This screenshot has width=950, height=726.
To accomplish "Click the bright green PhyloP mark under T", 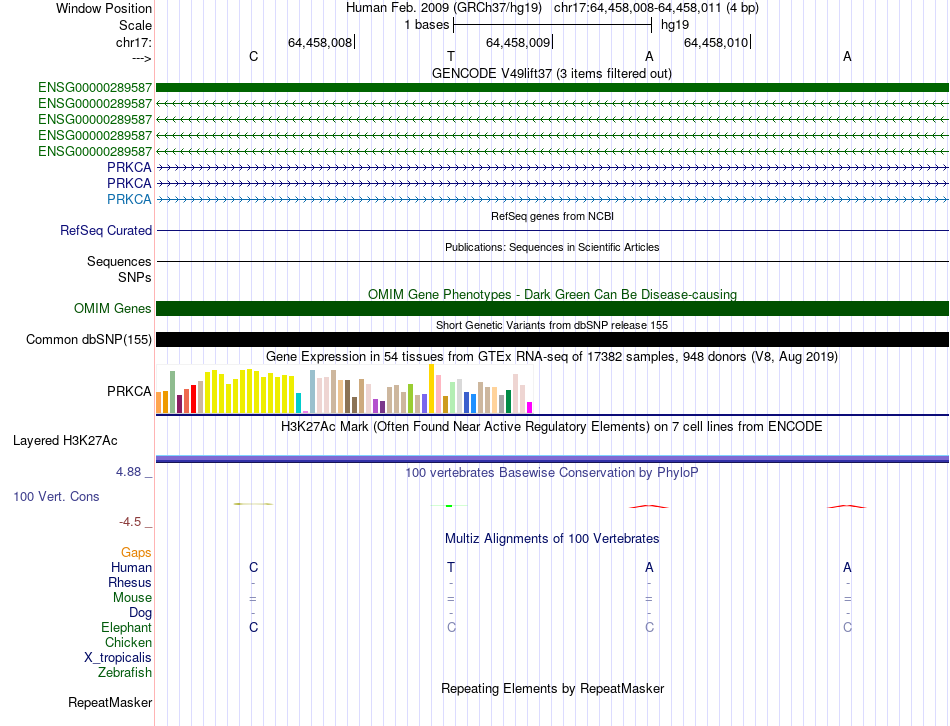I will 449,505.
